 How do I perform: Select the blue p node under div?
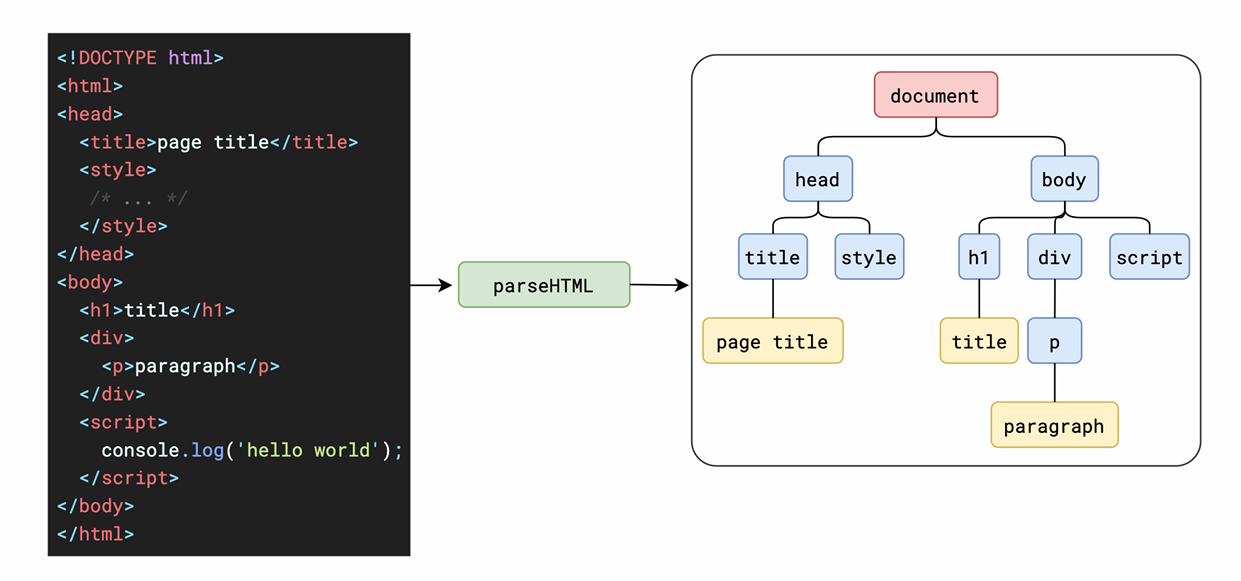[1054, 341]
